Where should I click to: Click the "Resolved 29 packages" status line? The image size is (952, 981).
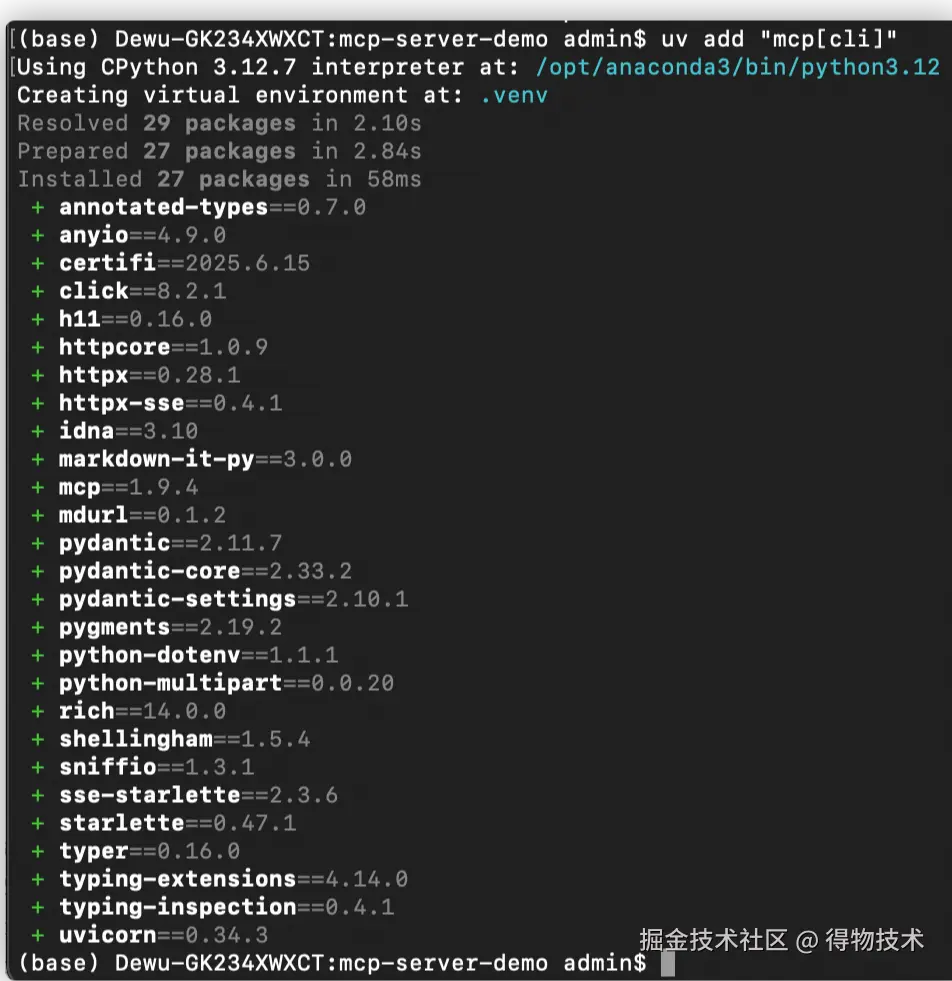pos(219,124)
